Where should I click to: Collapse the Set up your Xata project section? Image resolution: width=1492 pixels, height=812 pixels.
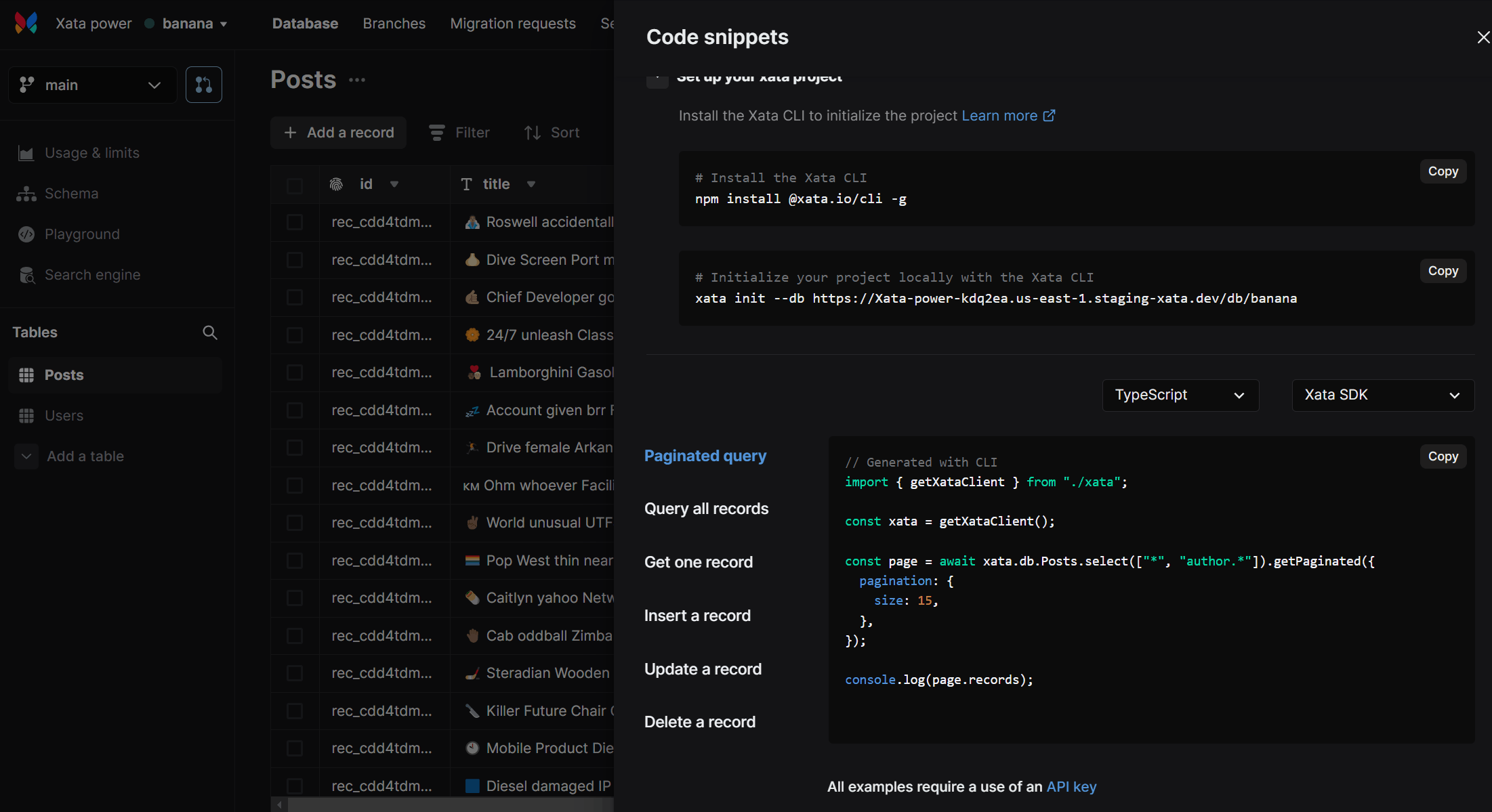pos(657,81)
